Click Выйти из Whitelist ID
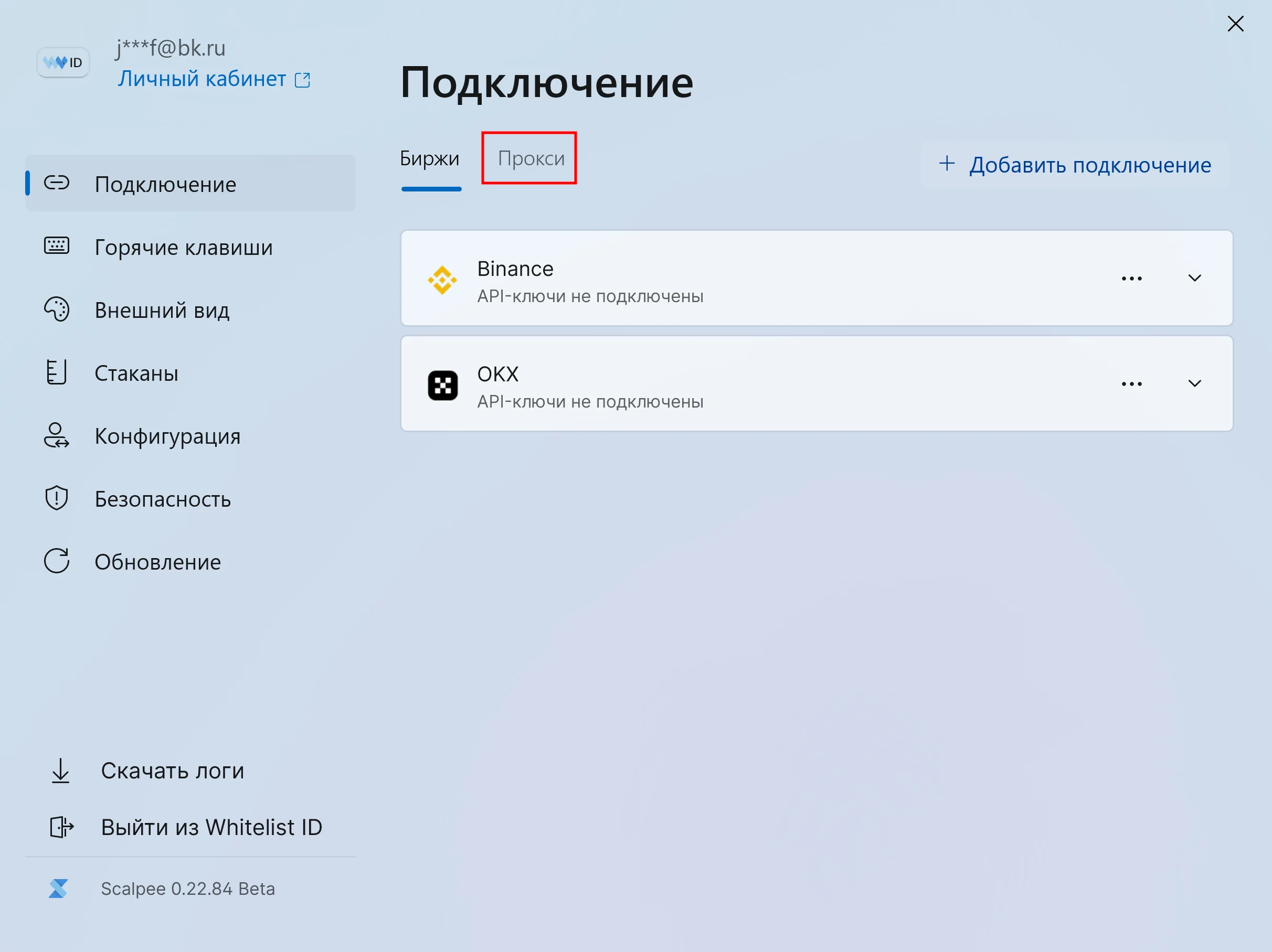 [x=211, y=827]
